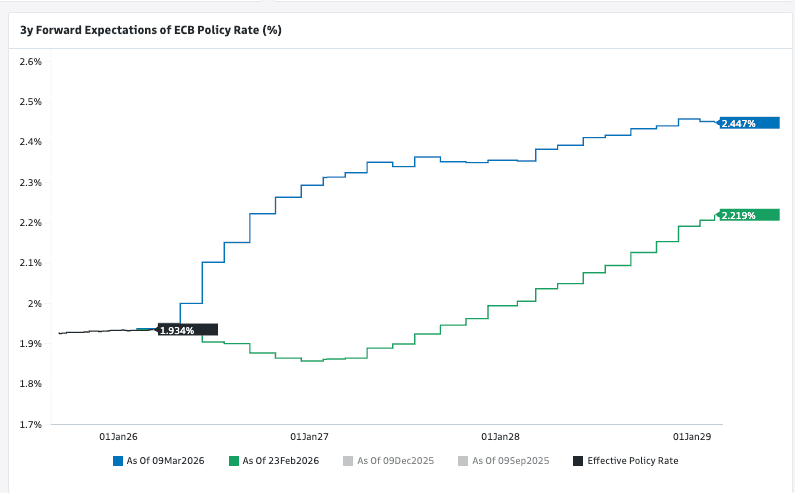Click the blue 2.447% end value tag

click(x=741, y=123)
